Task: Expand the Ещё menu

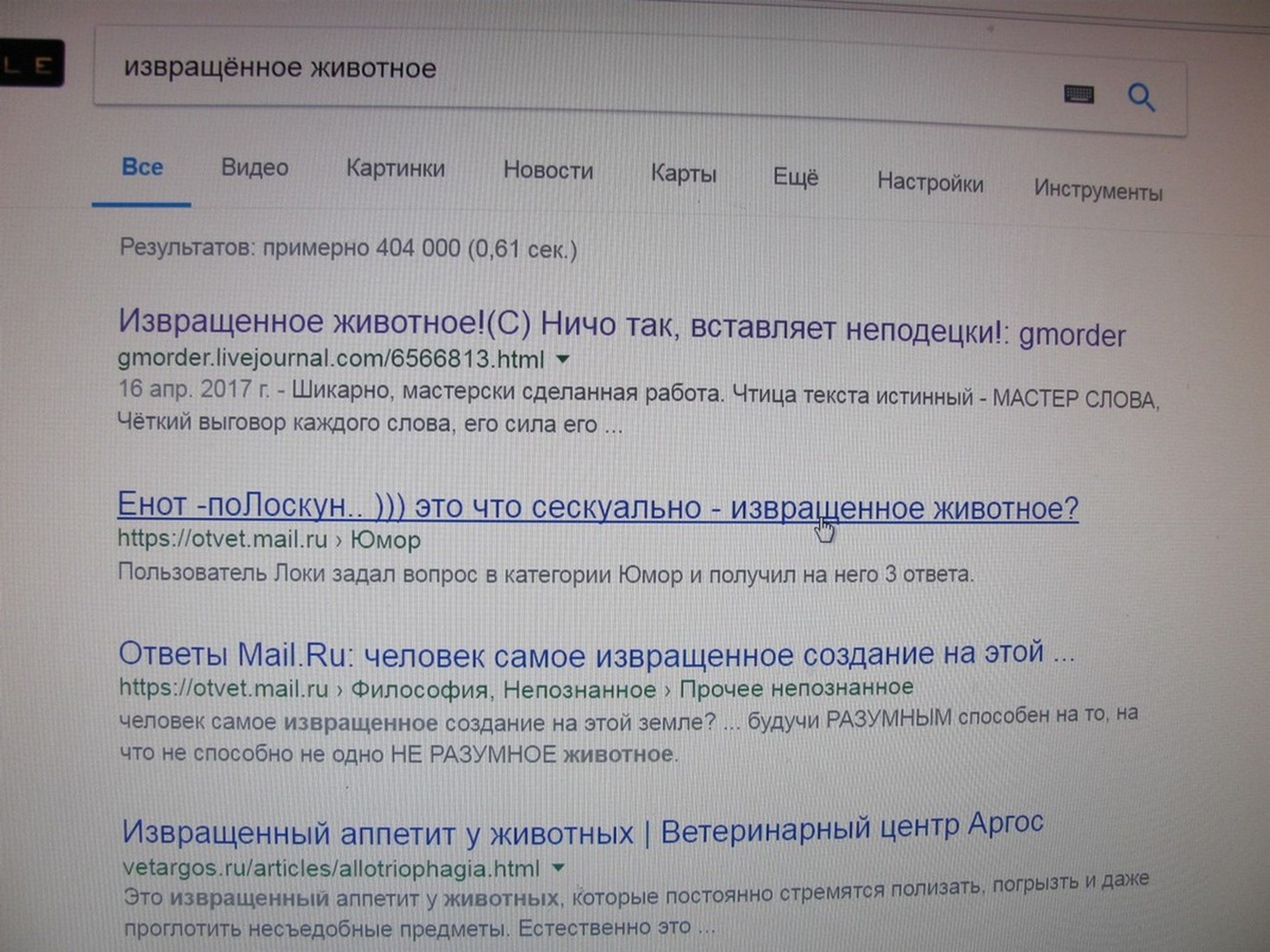Action: coord(795,177)
